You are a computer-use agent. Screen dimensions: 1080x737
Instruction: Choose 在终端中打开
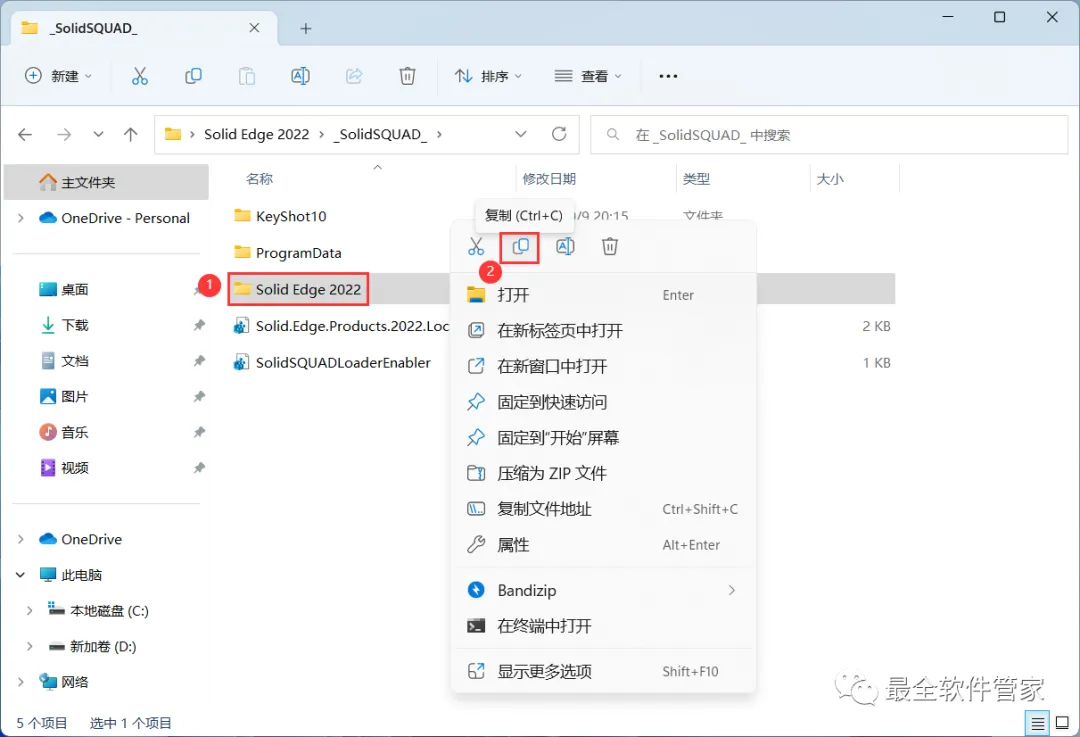tap(603, 626)
